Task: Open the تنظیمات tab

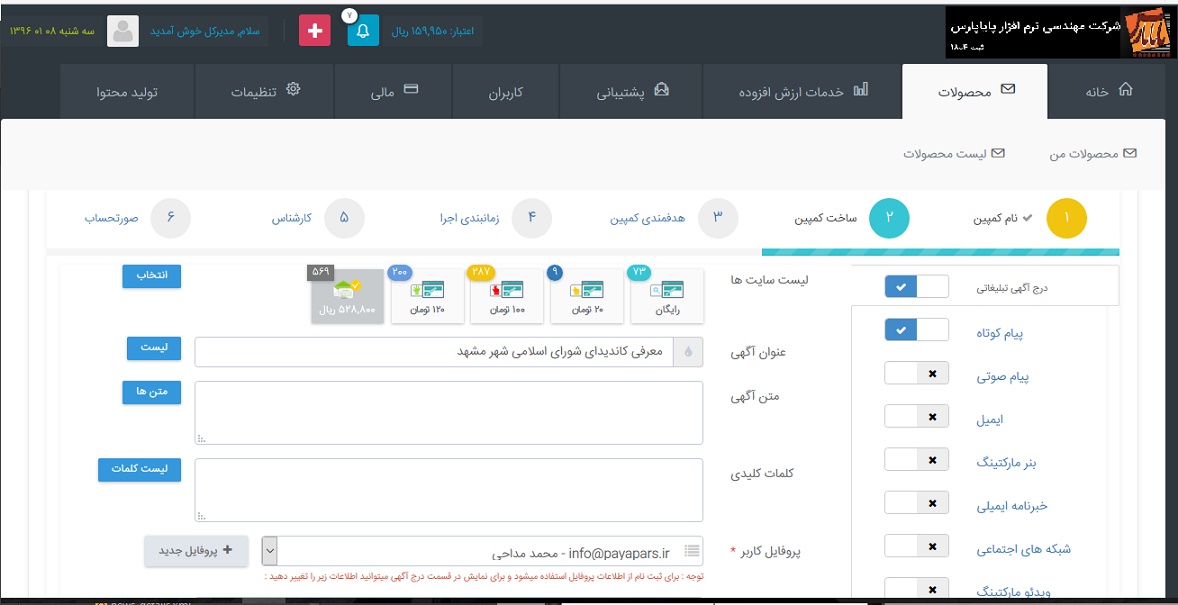Action: pos(264,91)
